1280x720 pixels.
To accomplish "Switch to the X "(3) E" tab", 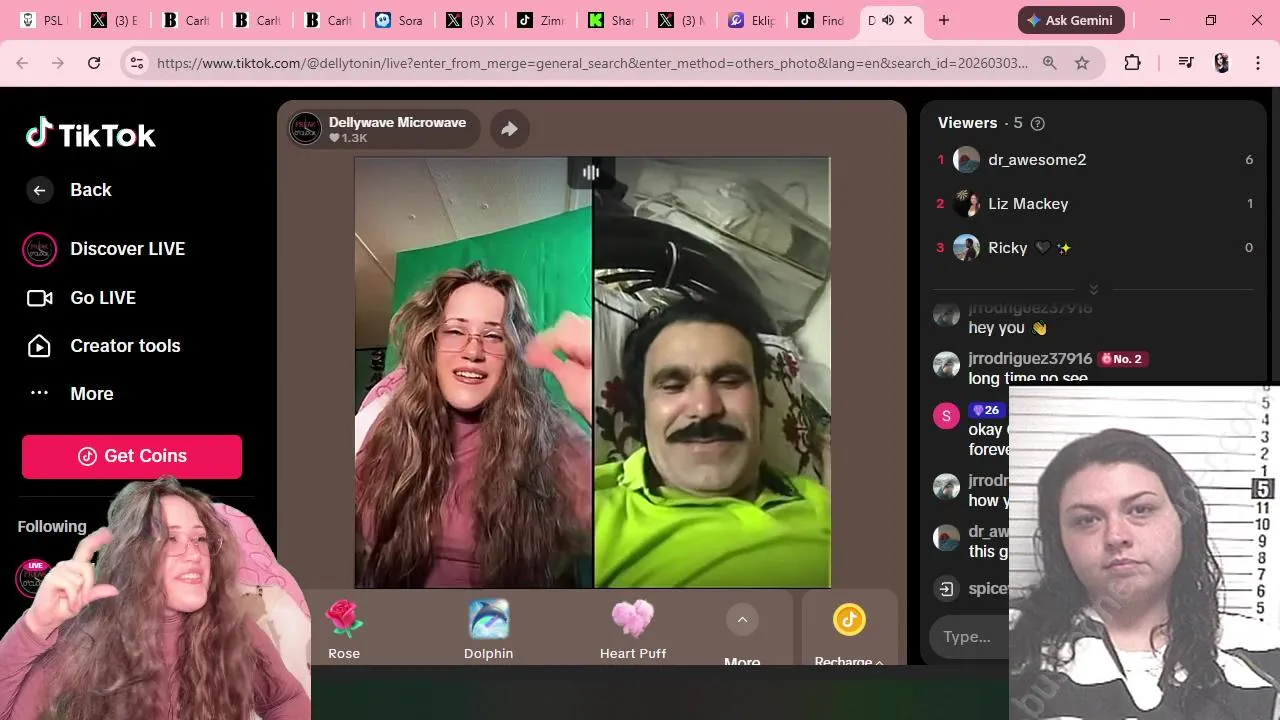I will coord(114,20).
